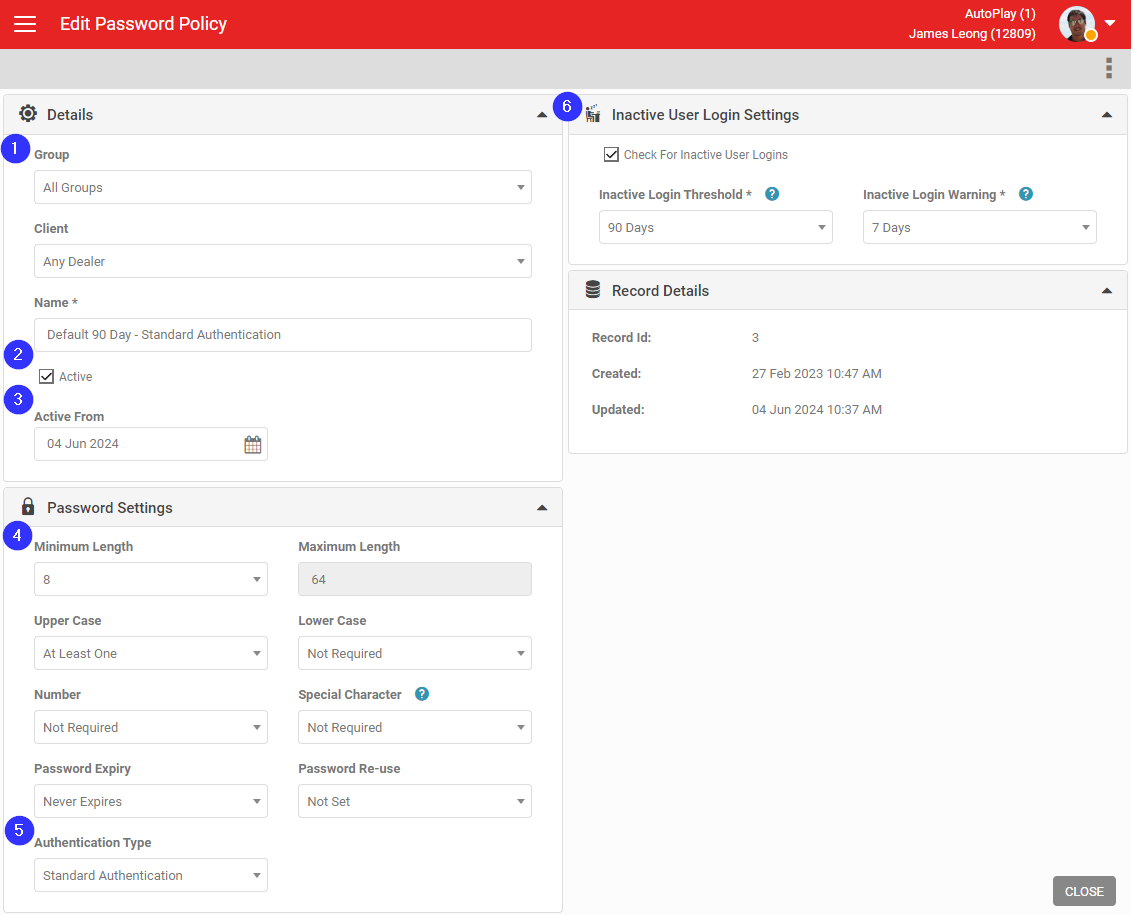Click the Edit Password Policy title
Image resolution: width=1133 pixels, height=915 pixels.
[x=143, y=24]
